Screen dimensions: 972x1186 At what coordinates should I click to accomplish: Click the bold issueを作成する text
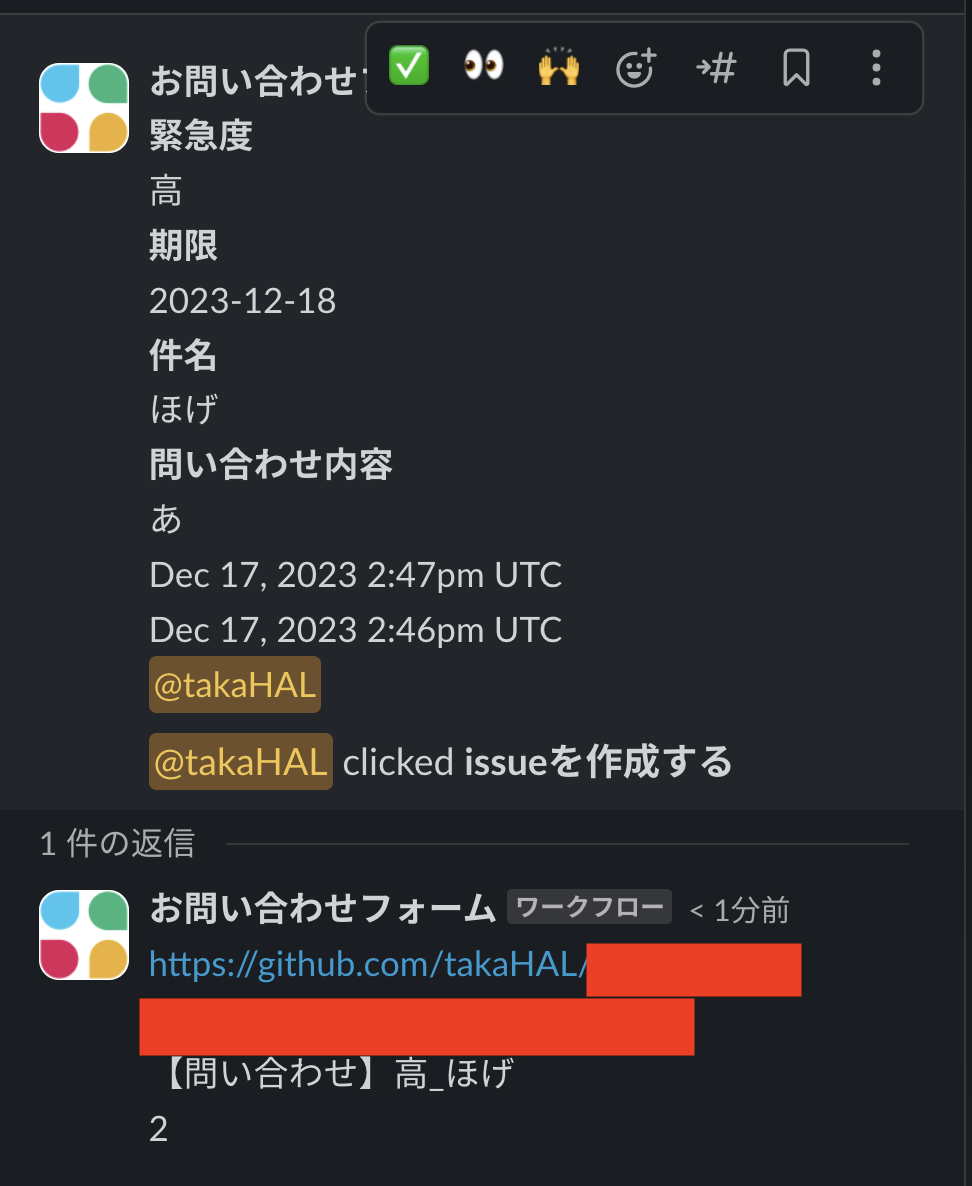click(x=596, y=761)
